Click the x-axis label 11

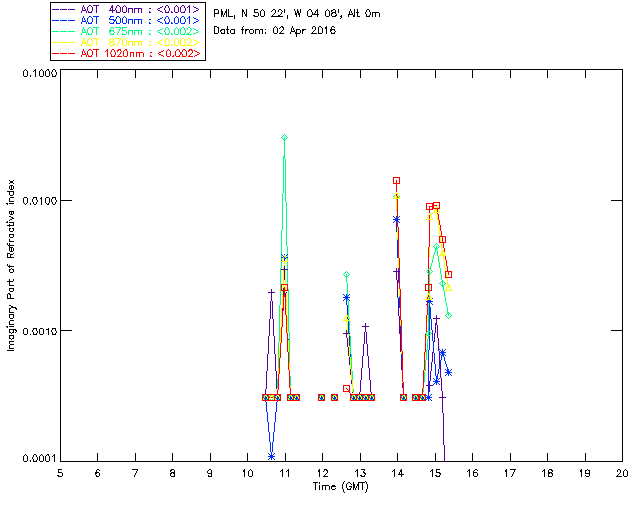coord(285,473)
